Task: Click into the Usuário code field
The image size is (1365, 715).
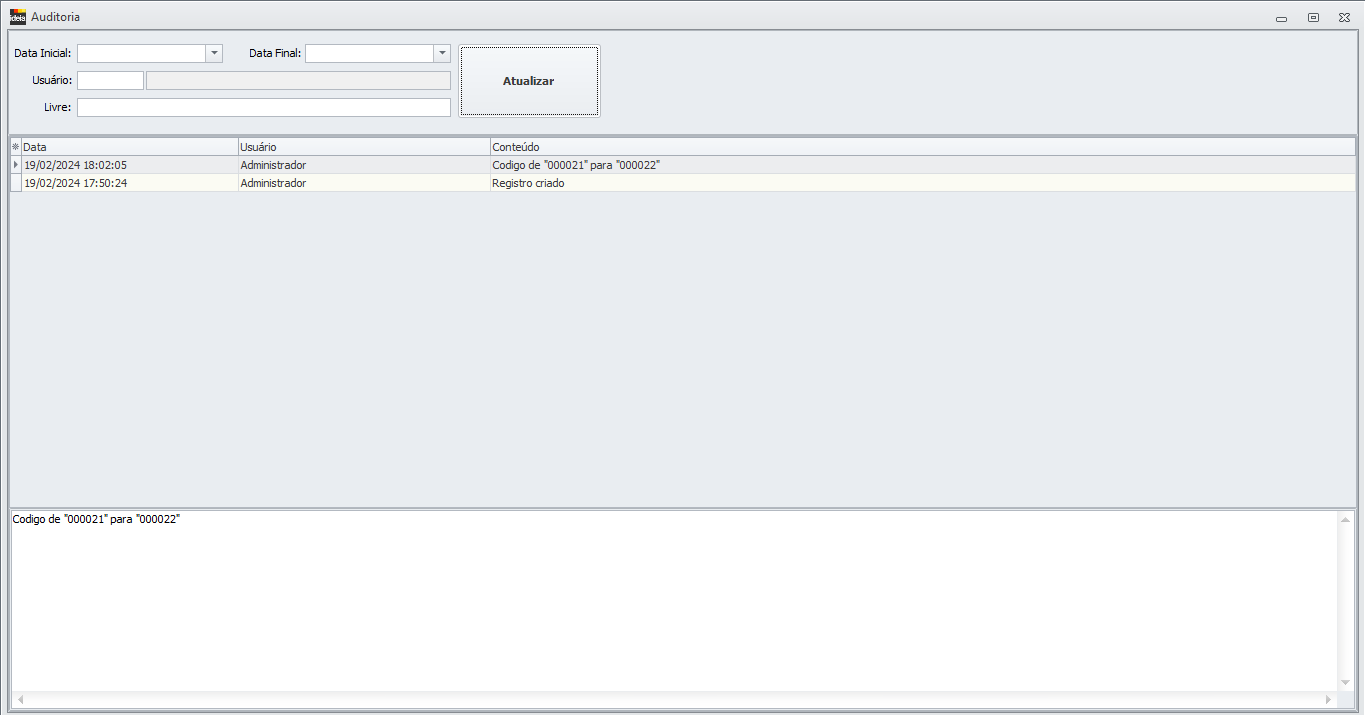Action: (x=110, y=81)
